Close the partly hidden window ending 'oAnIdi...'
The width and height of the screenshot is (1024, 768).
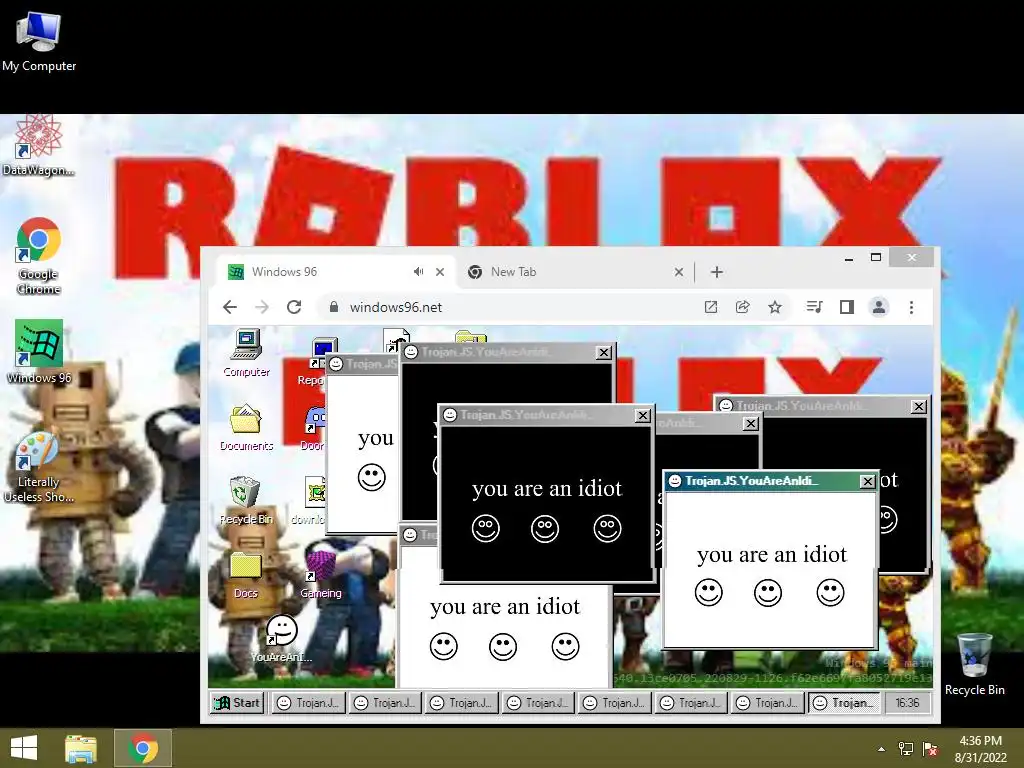751,424
